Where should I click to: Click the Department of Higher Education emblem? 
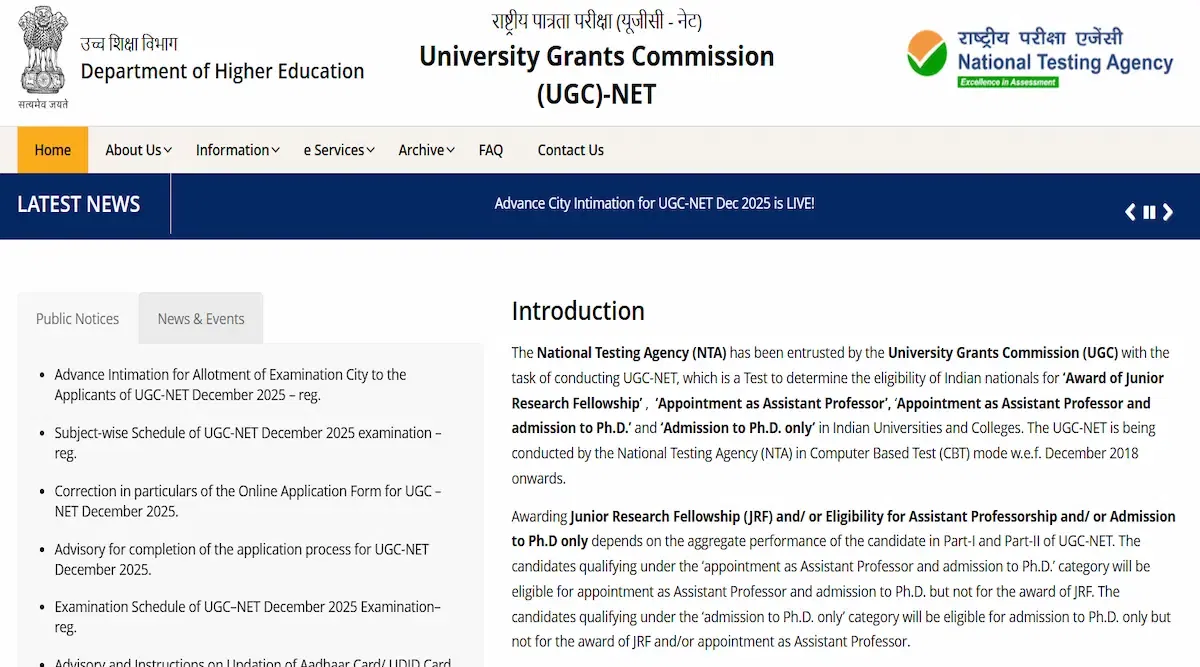pos(42,50)
